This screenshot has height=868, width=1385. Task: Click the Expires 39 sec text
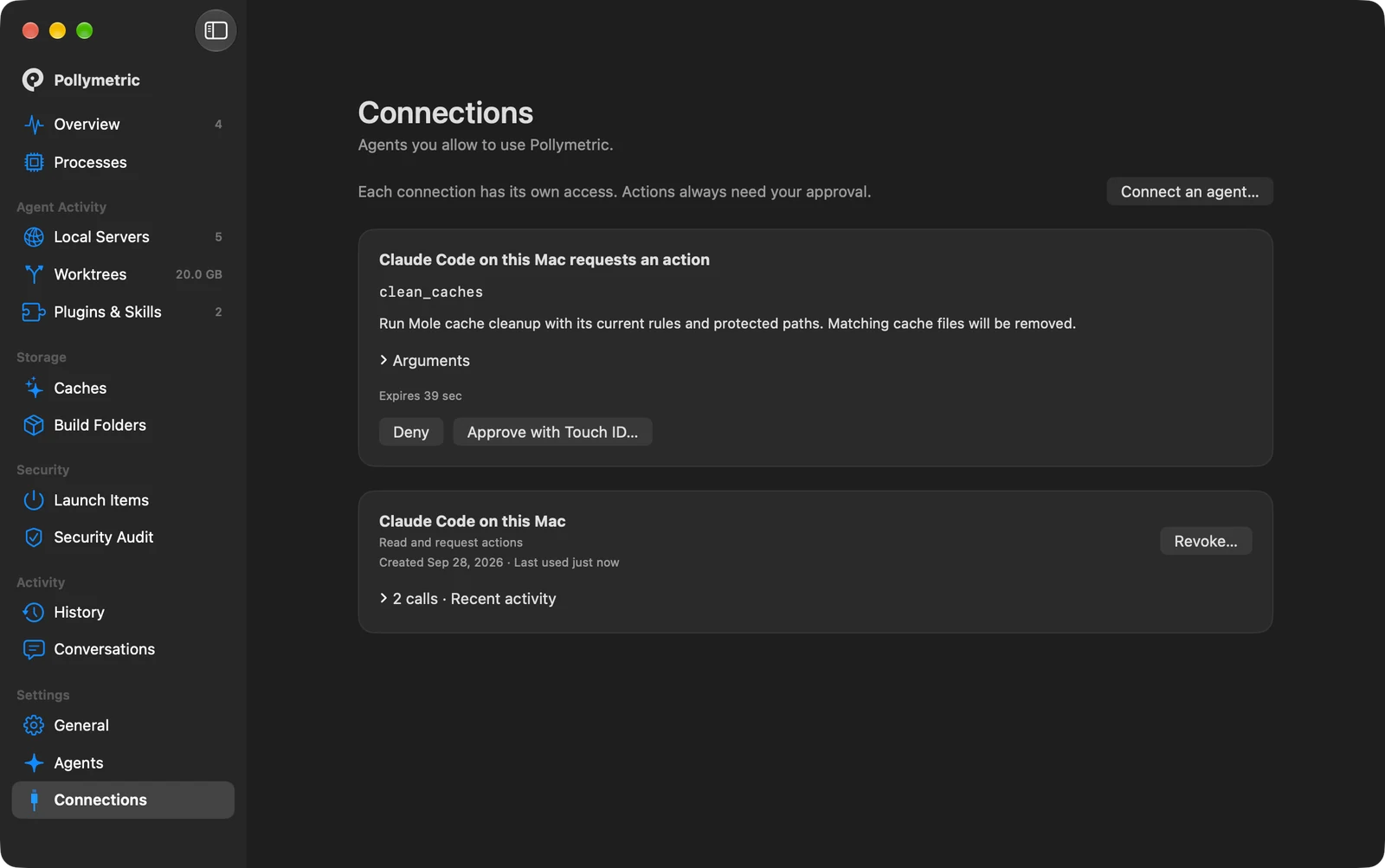pos(421,396)
